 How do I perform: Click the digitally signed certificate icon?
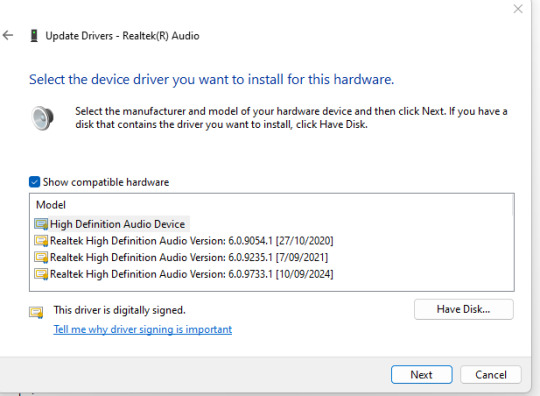36,312
